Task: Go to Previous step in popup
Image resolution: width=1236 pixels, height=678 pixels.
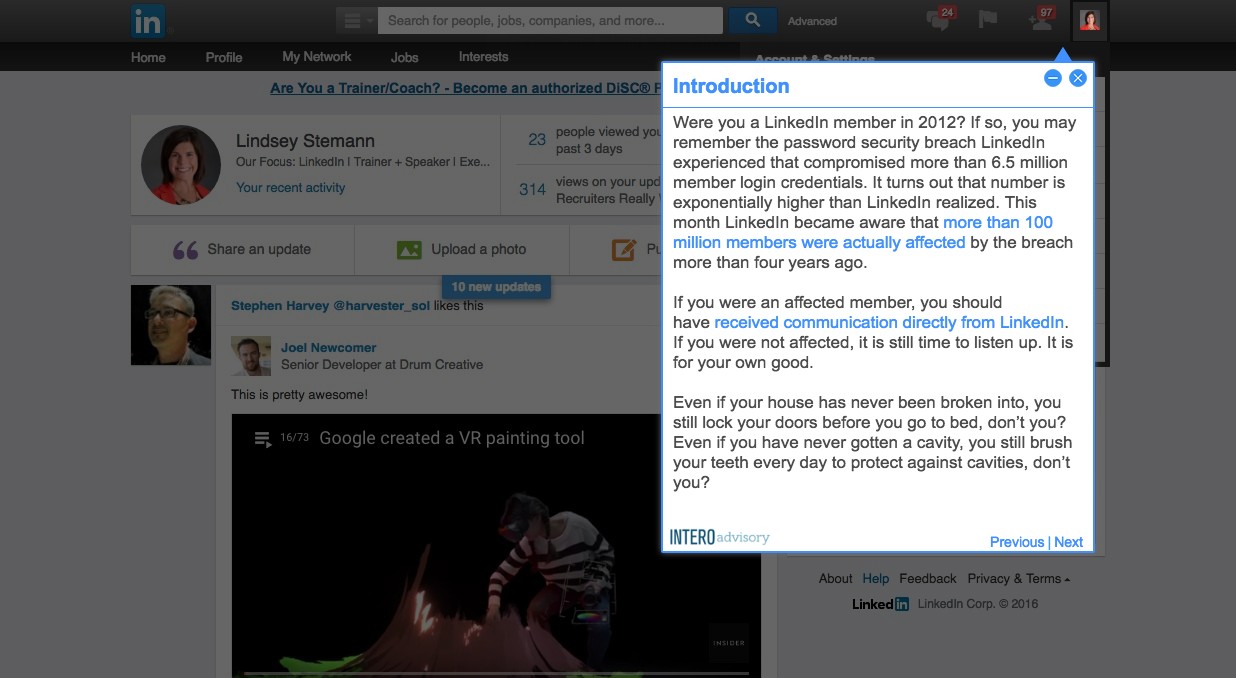Action: tap(1017, 542)
